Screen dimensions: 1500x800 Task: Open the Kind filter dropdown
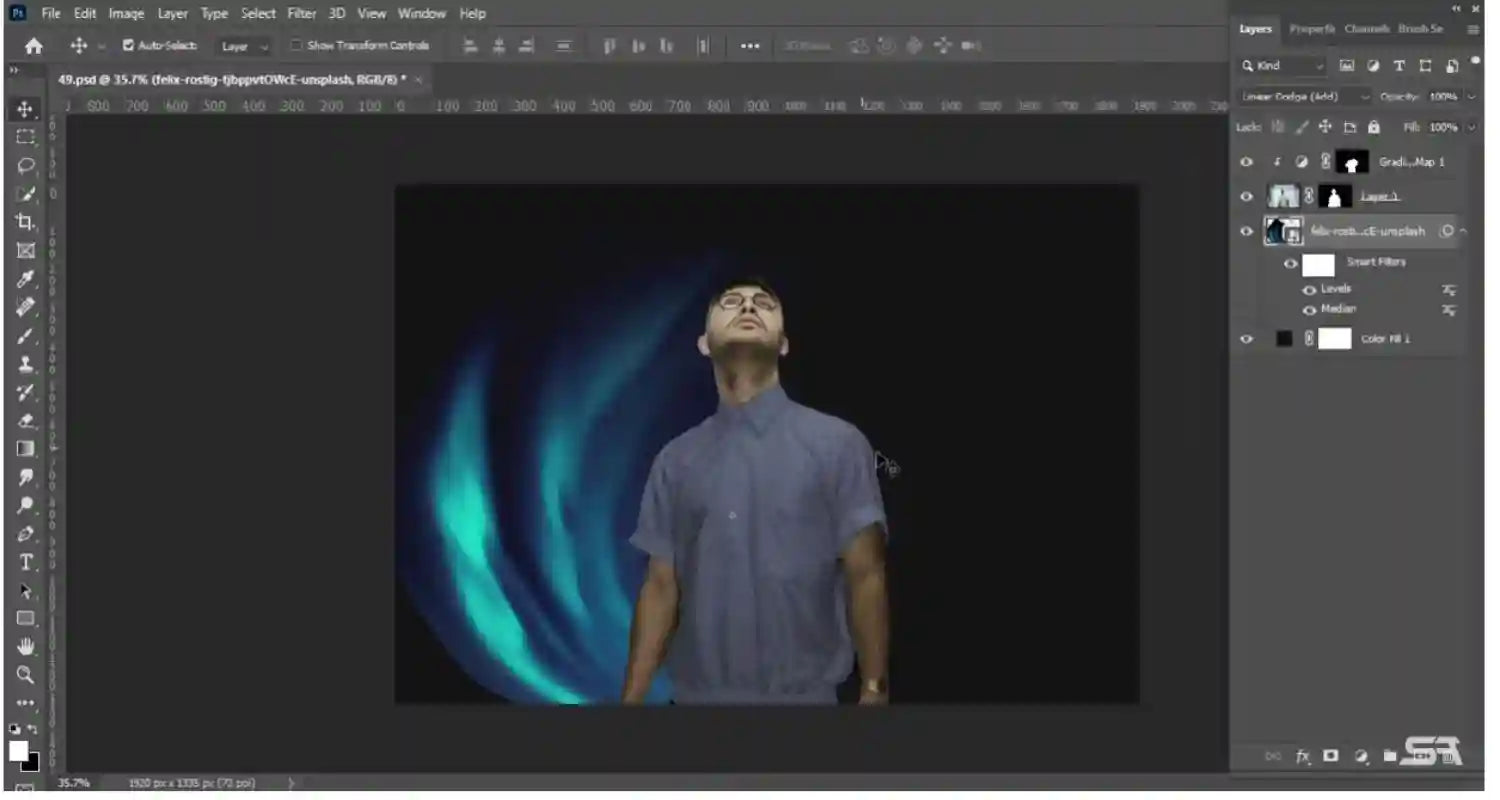pyautogui.click(x=1283, y=66)
